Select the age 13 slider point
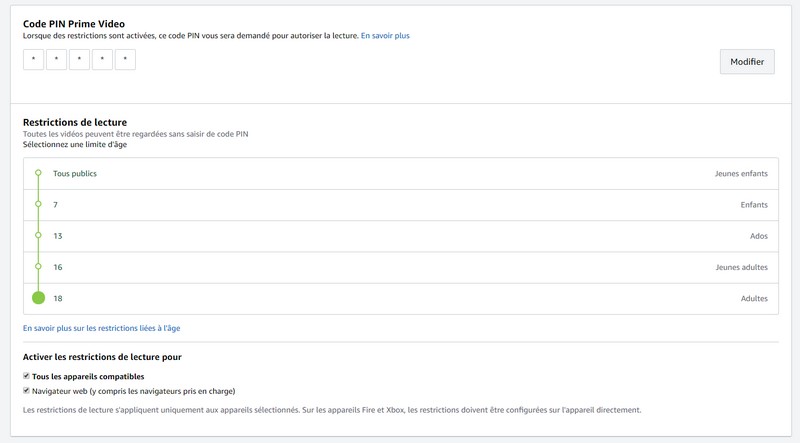 (38, 236)
